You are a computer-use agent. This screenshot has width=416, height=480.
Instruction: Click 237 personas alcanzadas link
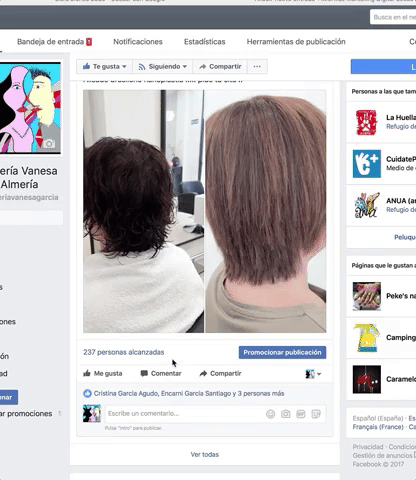[x=124, y=352]
